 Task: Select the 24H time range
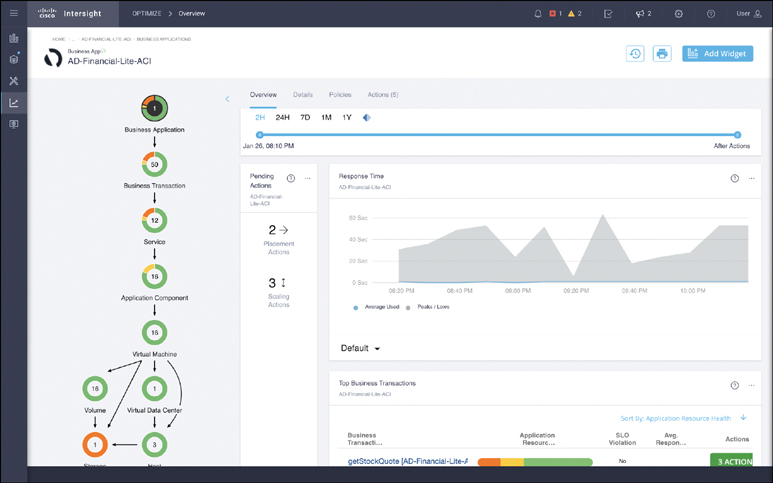(x=283, y=117)
